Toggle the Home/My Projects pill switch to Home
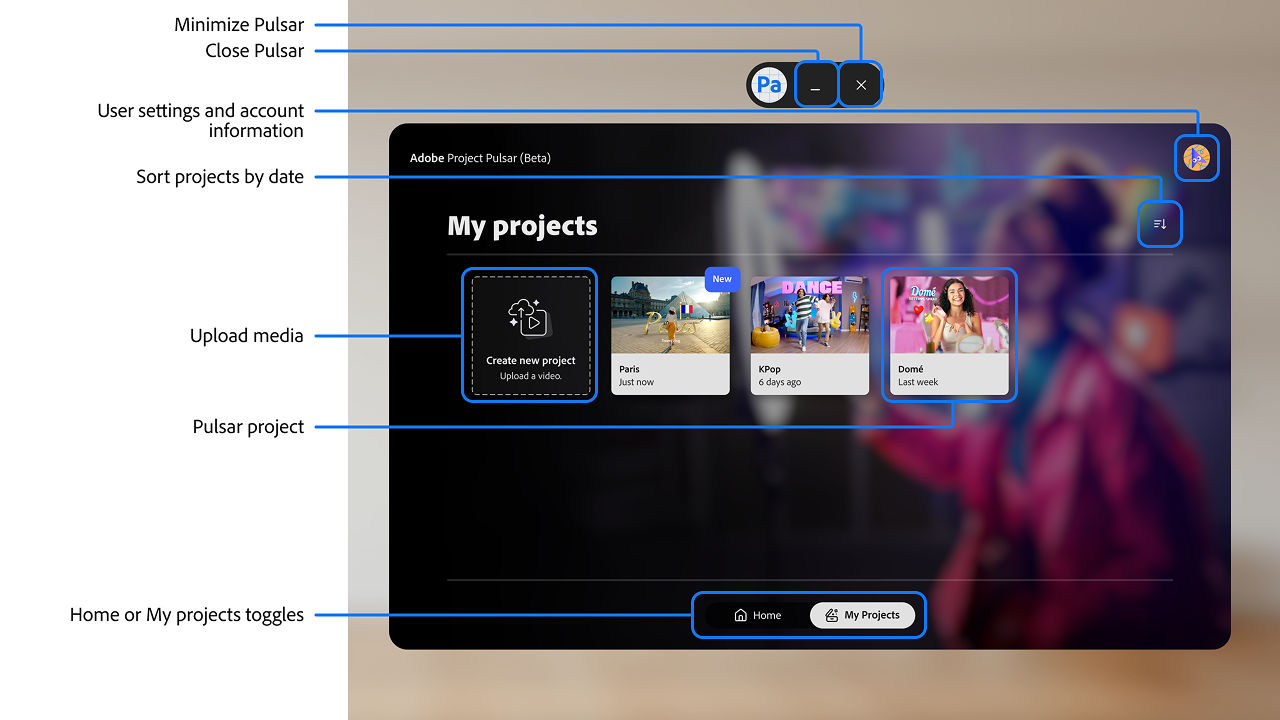1280x720 pixels. pyautogui.click(x=757, y=615)
